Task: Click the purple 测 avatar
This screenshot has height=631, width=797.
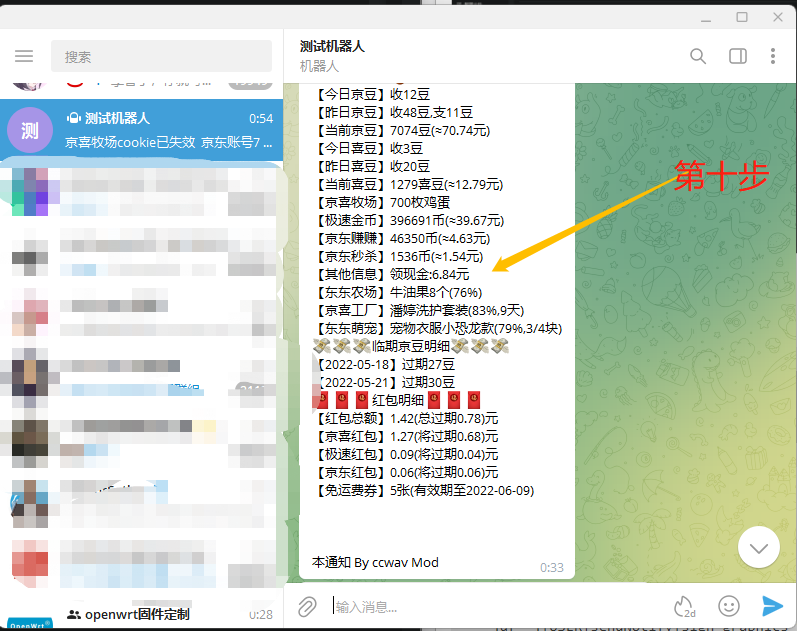Action: point(29,130)
